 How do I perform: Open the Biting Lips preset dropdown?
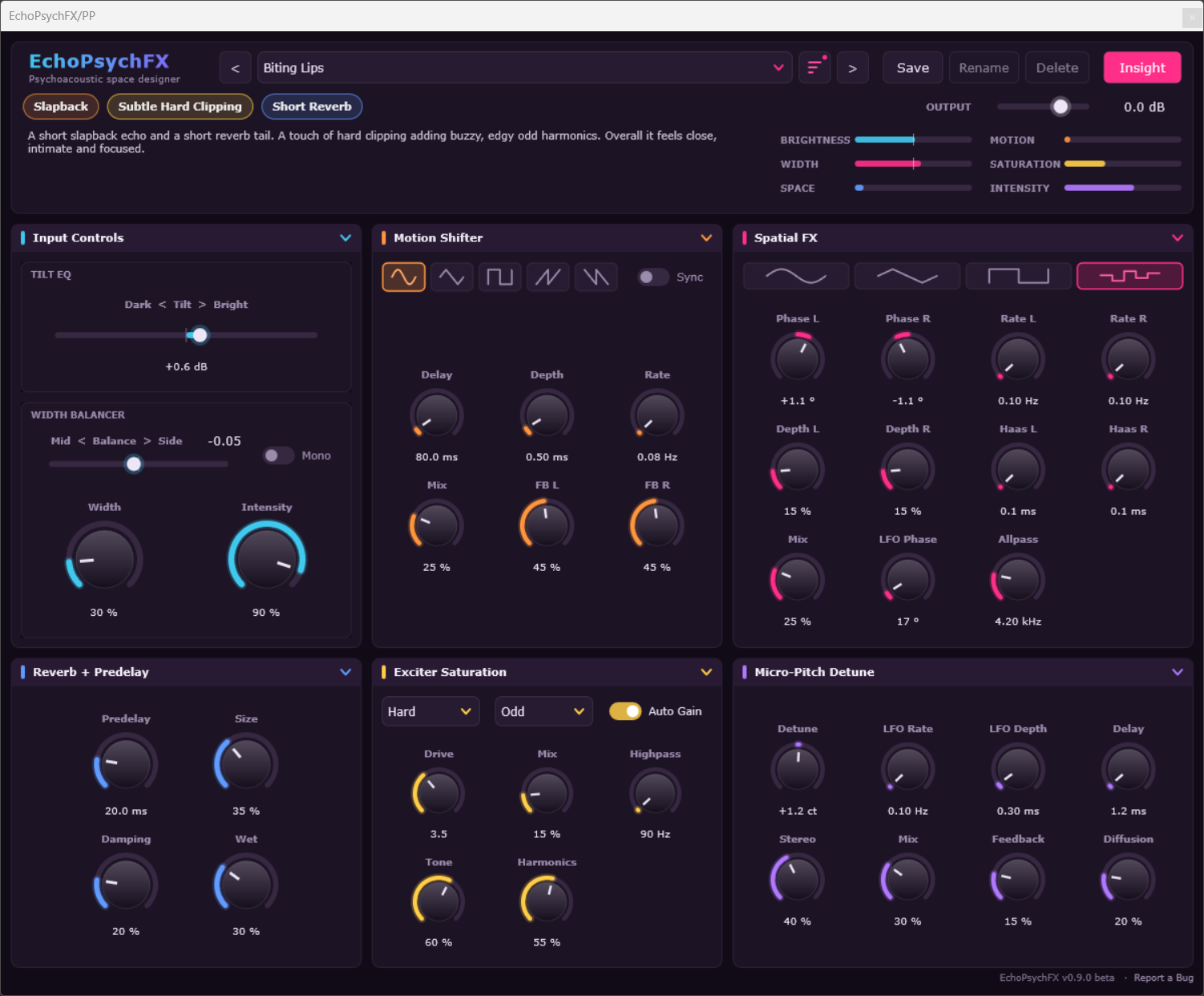tap(524, 68)
